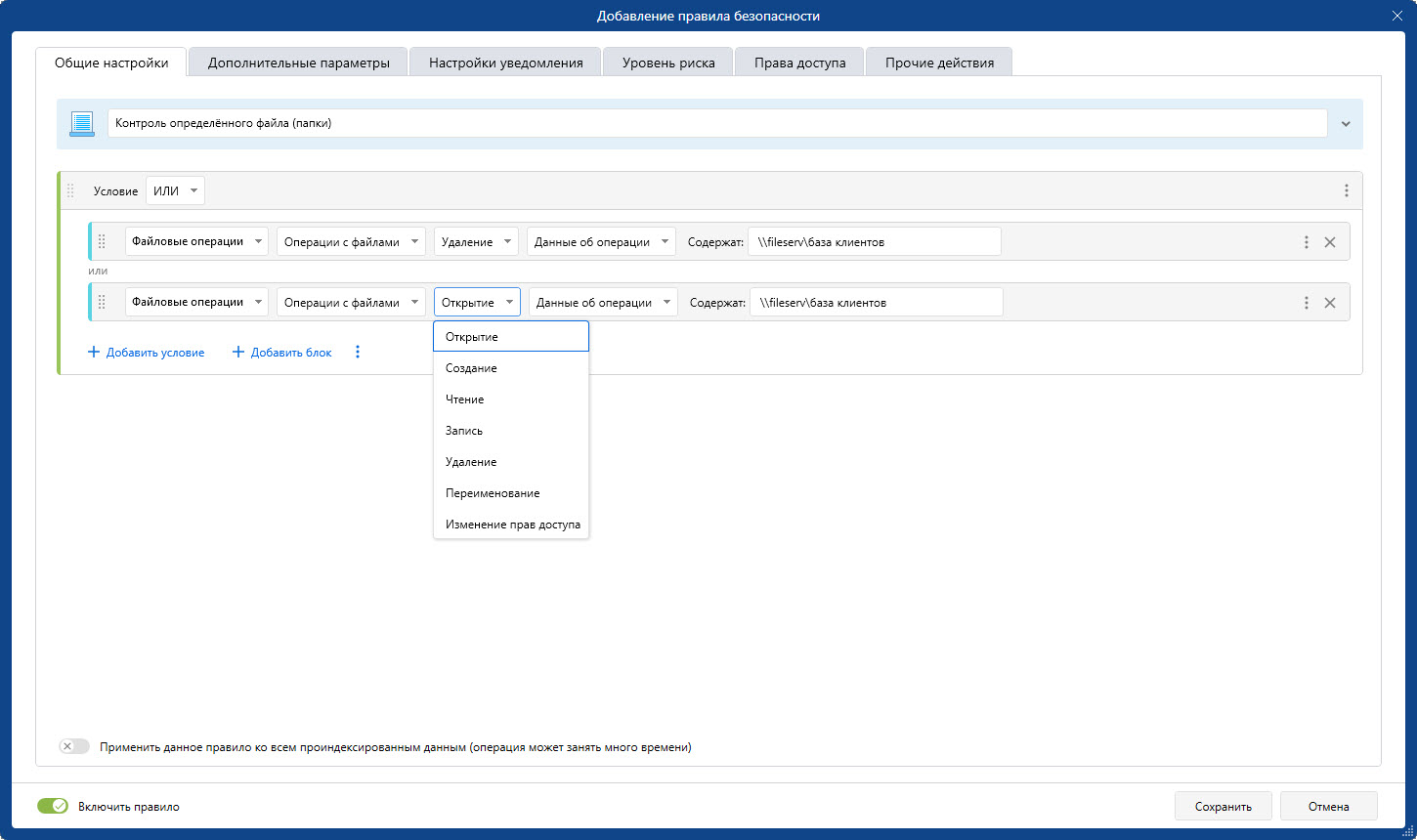
Task: Remove the Удаление condition row with X
Action: [1329, 242]
